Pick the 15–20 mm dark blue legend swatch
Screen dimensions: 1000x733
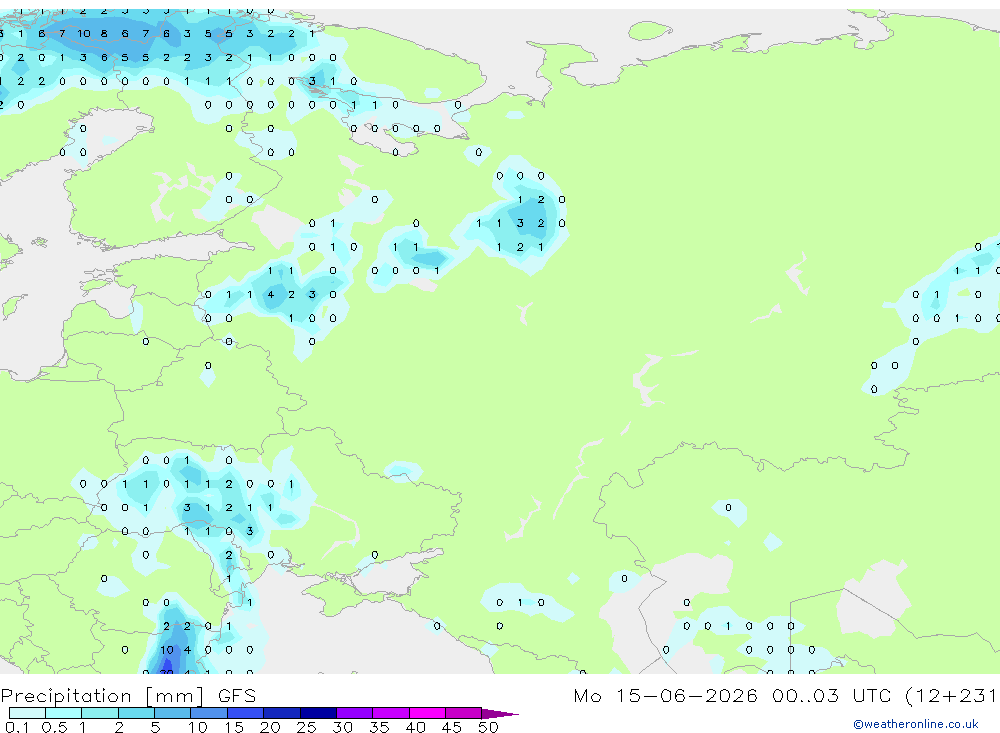246,713
